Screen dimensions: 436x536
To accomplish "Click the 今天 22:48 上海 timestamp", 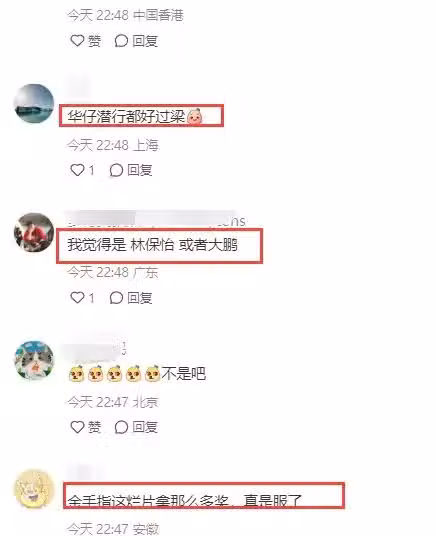I will pos(113,145).
